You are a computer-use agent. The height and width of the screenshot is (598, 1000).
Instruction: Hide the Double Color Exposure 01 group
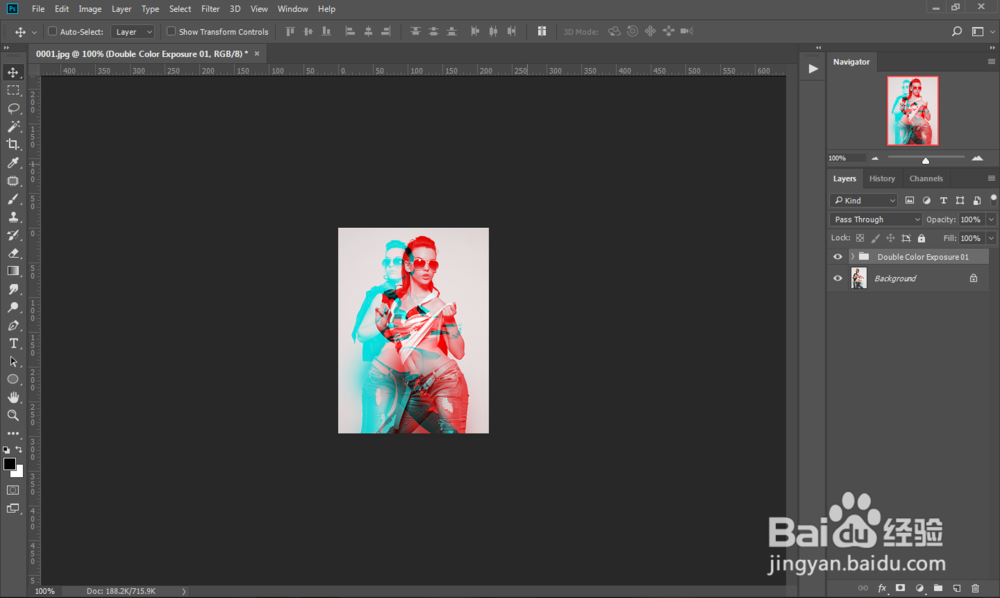pyautogui.click(x=837, y=257)
